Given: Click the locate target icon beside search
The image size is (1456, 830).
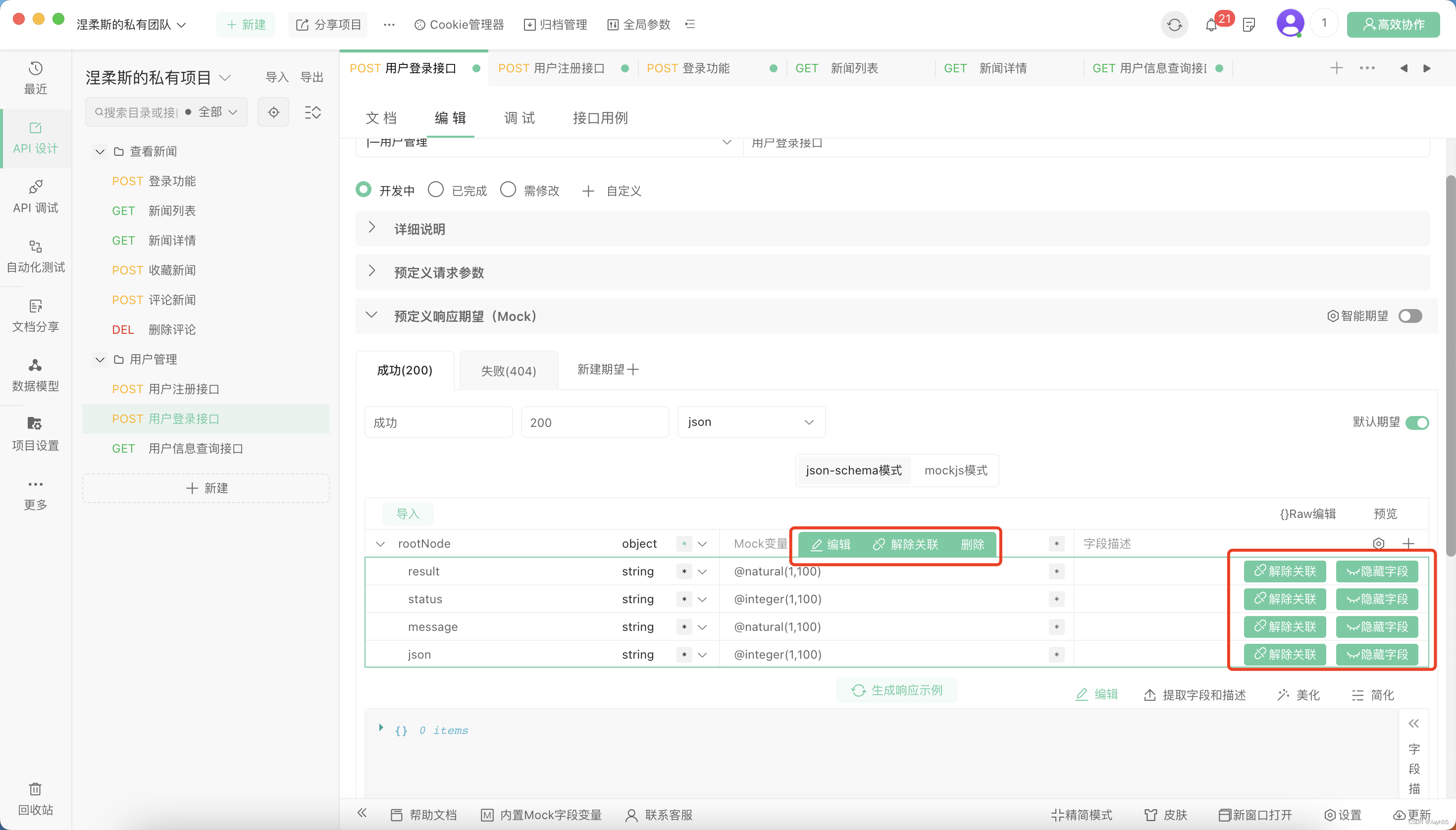Looking at the screenshot, I should (274, 112).
